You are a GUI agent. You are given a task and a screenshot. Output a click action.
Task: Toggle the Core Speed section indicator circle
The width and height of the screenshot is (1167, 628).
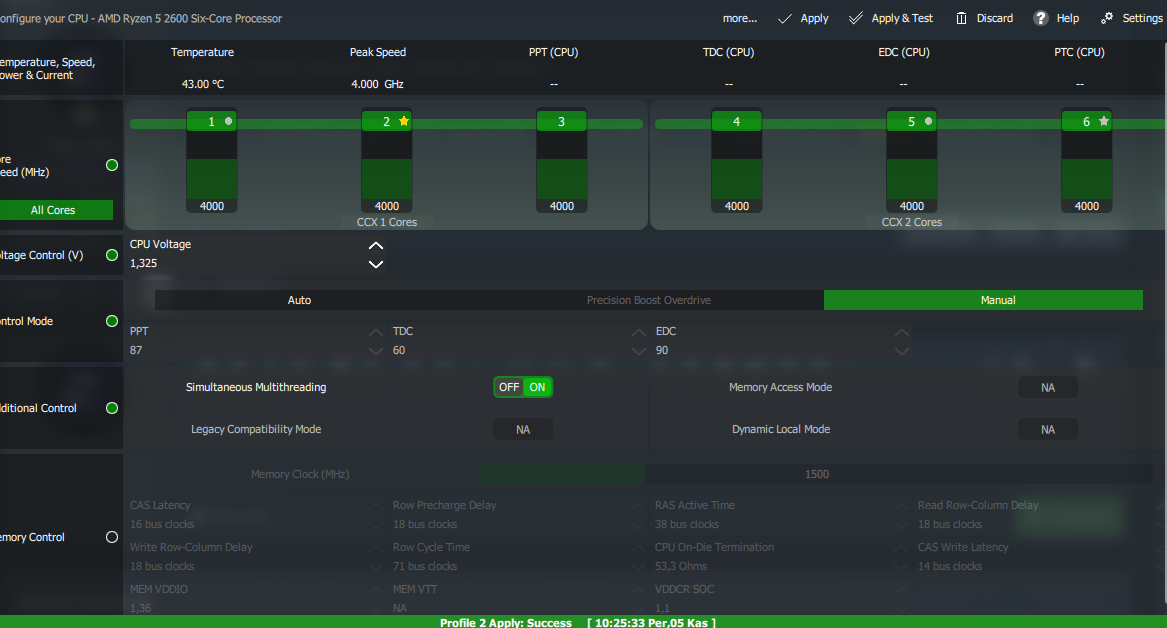coord(112,165)
